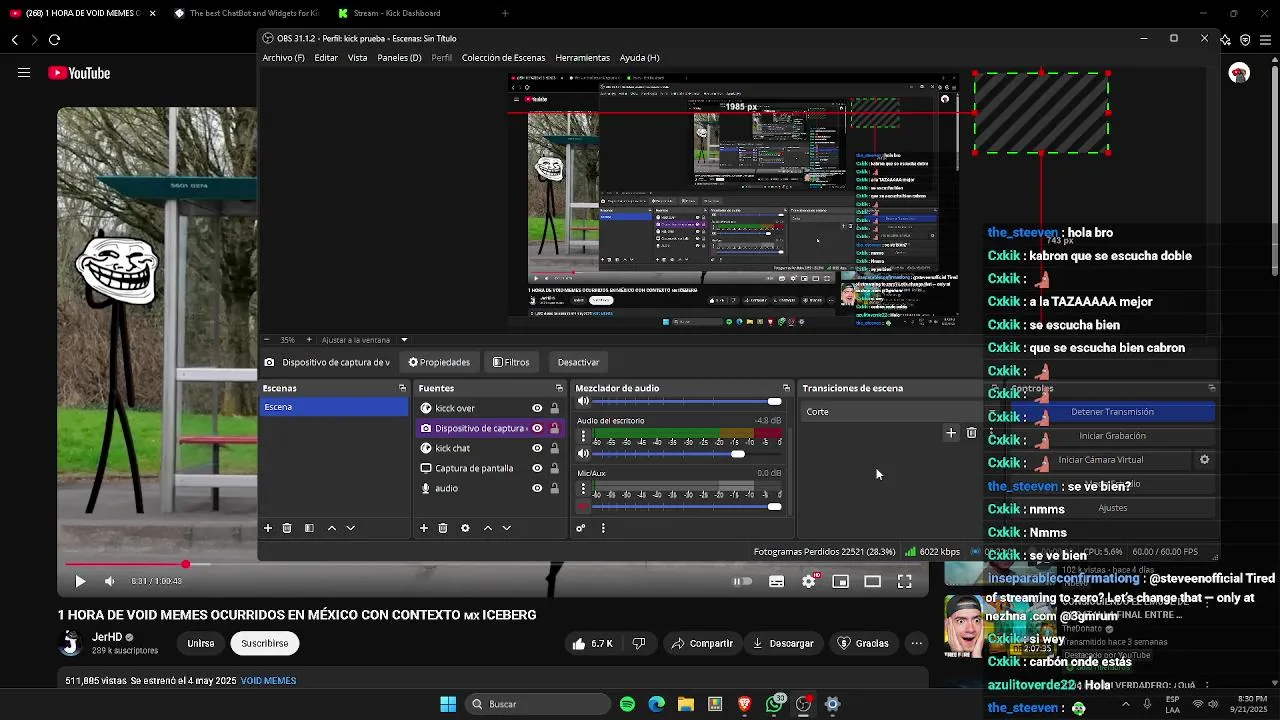
Task: Open Colección de Escenas menu
Action: coord(503,58)
